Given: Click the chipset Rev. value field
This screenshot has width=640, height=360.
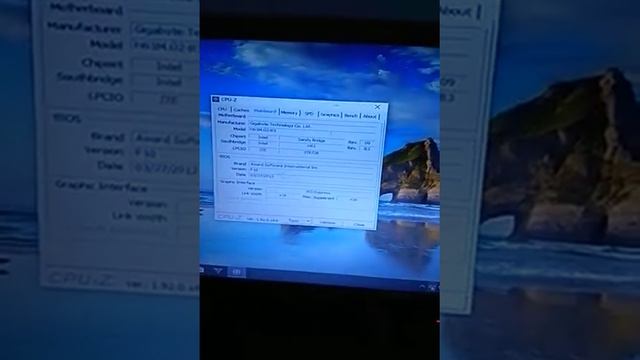Looking at the screenshot, I should point(367,143).
